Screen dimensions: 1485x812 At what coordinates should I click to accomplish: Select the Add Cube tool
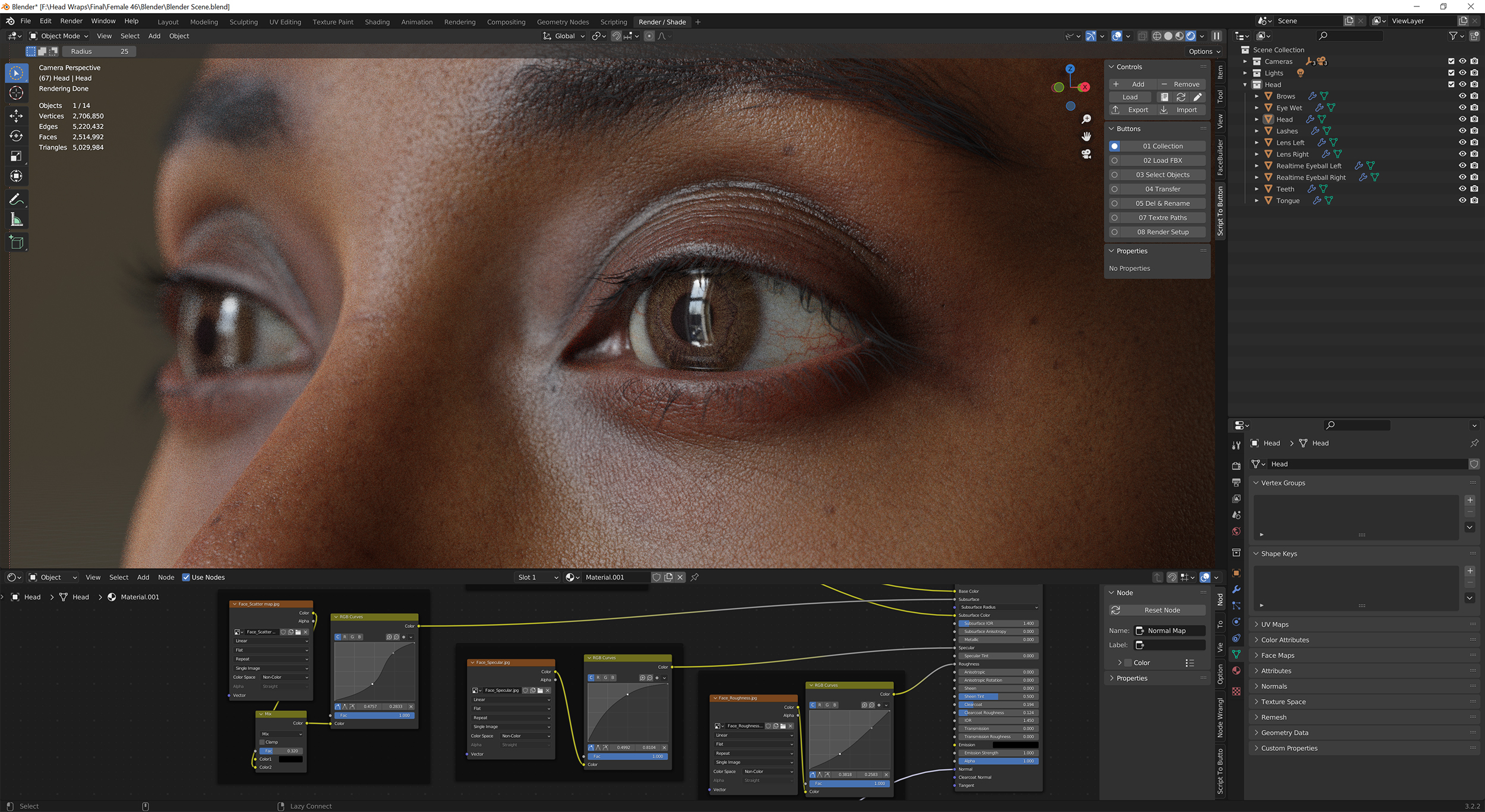point(16,242)
